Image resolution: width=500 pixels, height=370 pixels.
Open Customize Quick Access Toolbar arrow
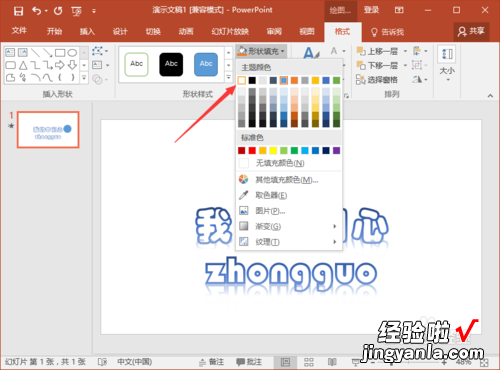coord(94,11)
